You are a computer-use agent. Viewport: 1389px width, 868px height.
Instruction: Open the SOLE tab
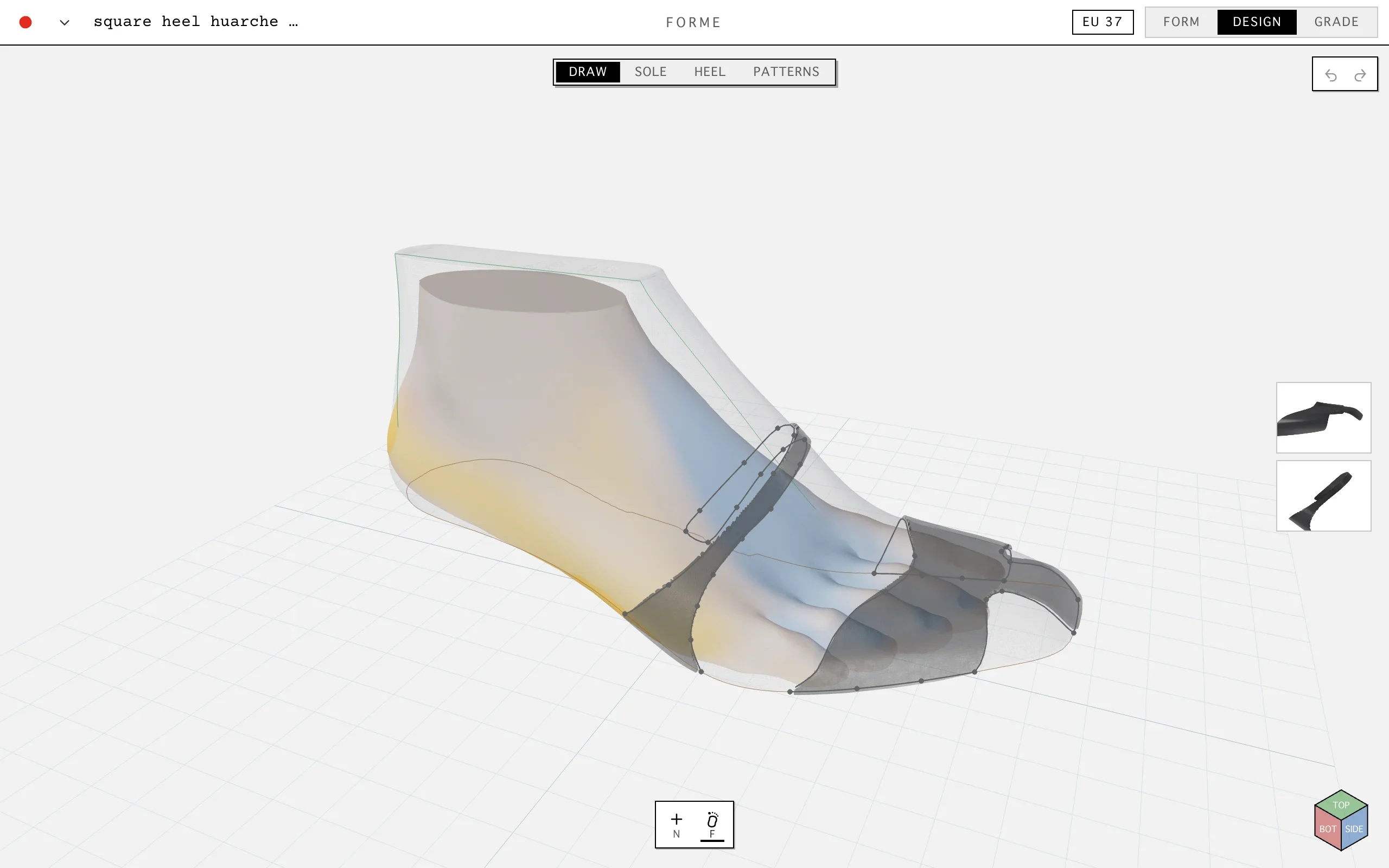pyautogui.click(x=651, y=72)
